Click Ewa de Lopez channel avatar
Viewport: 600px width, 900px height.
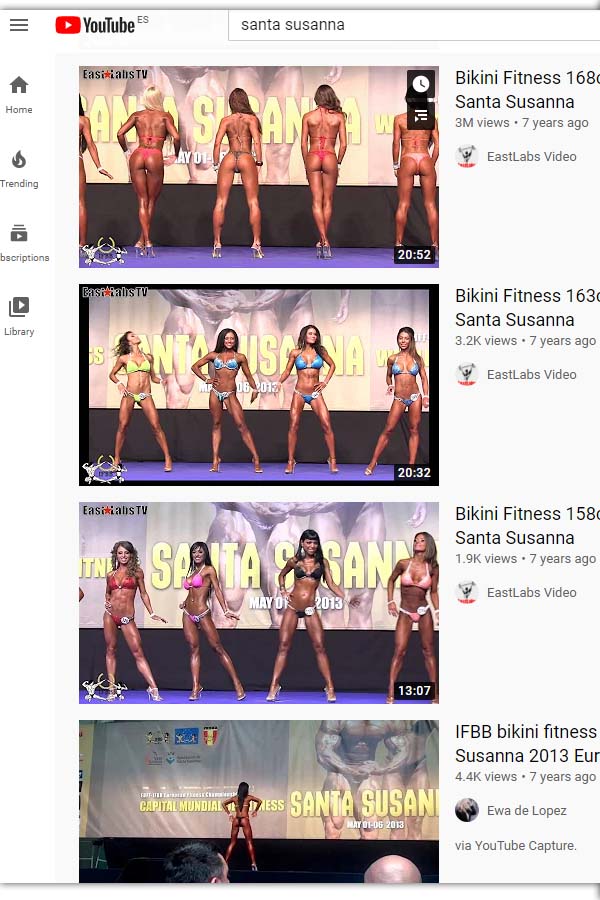point(466,810)
